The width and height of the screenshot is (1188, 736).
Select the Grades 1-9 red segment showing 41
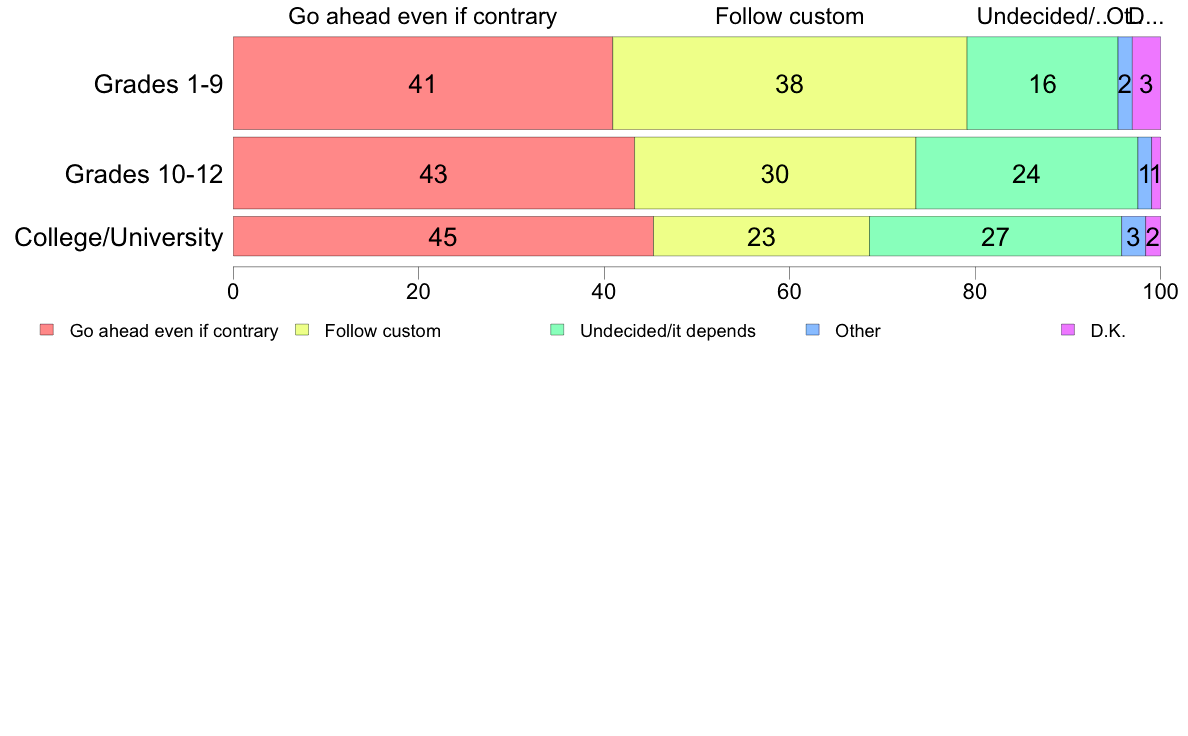tap(423, 83)
